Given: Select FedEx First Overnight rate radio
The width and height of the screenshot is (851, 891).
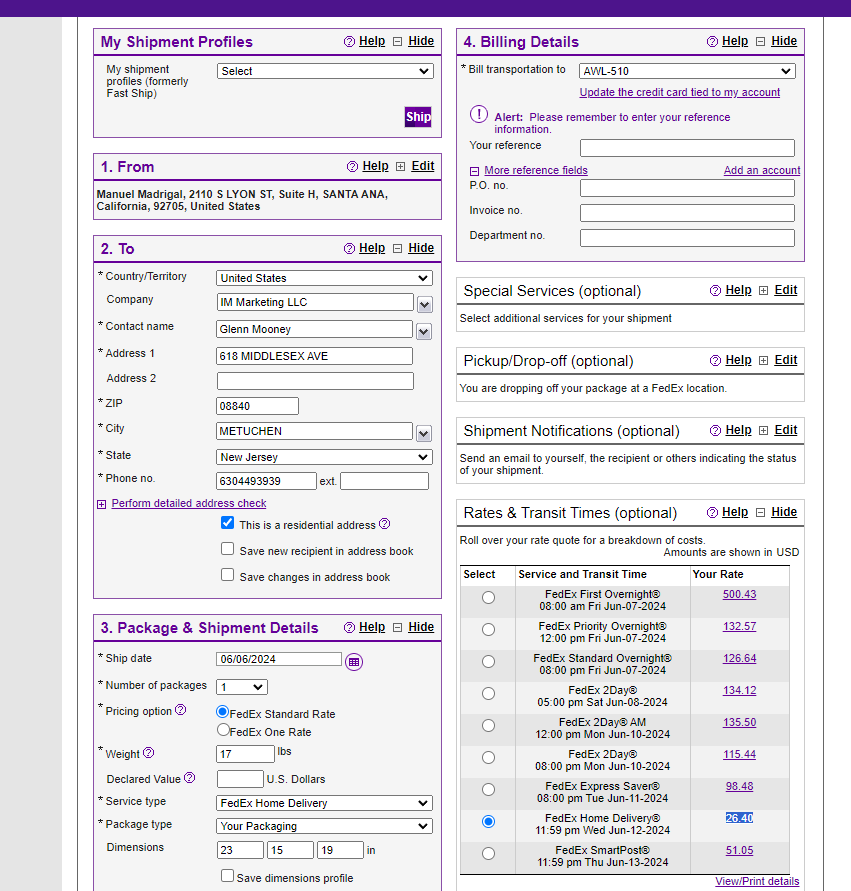Looking at the screenshot, I should click(x=488, y=597).
